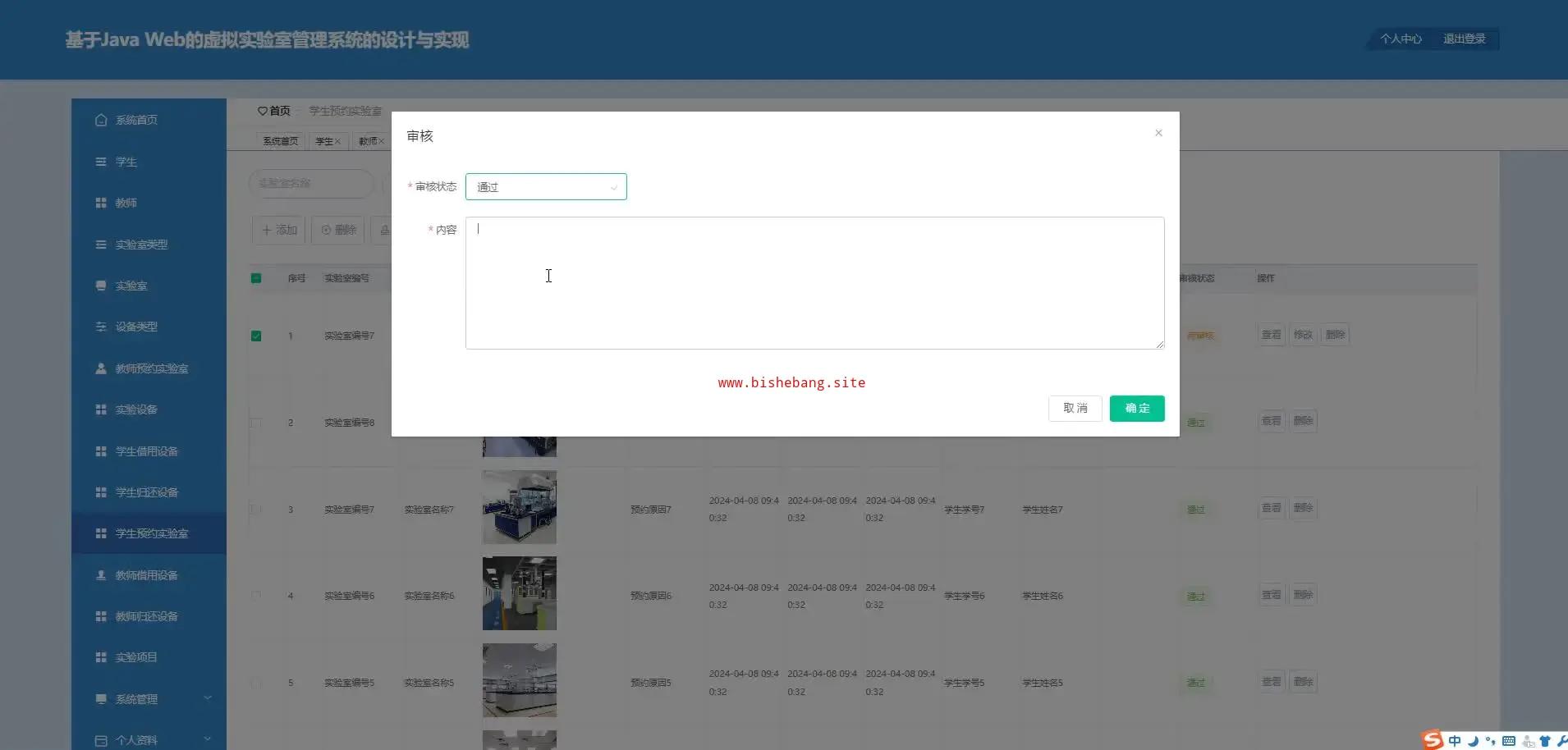Screen dimensions: 1568x750
Task: Close the 教师 tab with its X
Action: tap(381, 141)
